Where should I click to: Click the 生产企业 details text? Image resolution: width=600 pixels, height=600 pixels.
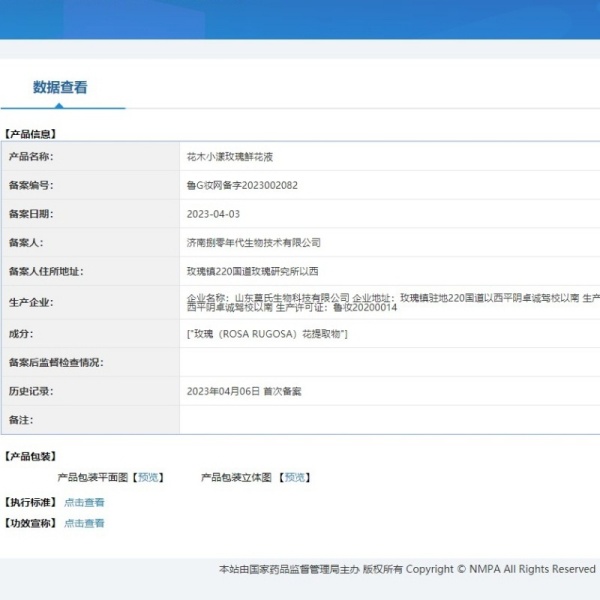coord(390,302)
